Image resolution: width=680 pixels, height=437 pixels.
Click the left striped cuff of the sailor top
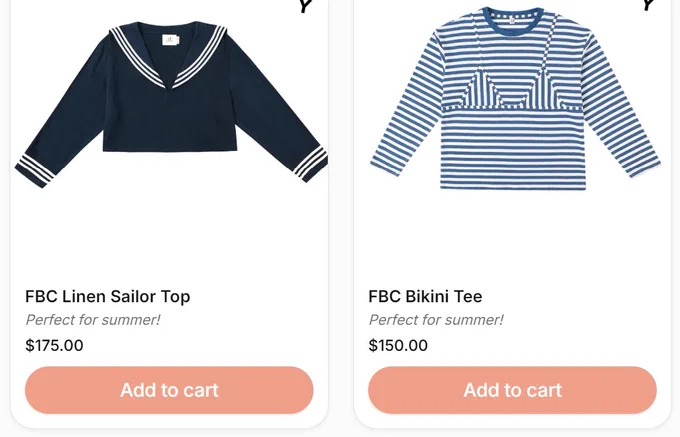36,169
